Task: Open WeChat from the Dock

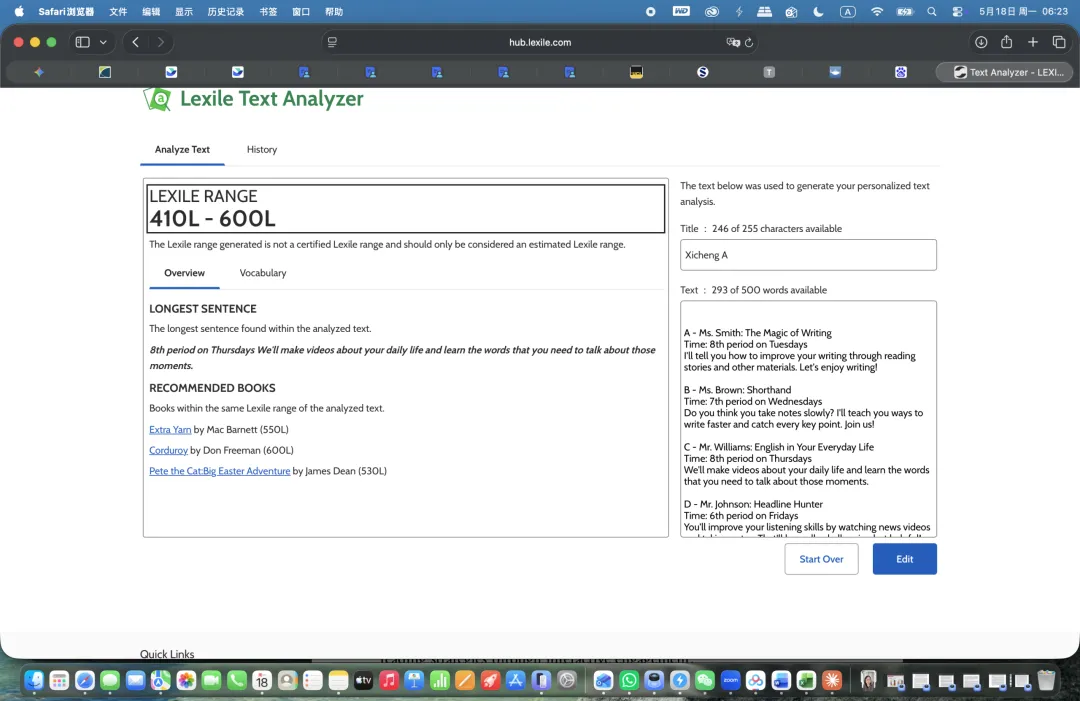Action: (705, 680)
